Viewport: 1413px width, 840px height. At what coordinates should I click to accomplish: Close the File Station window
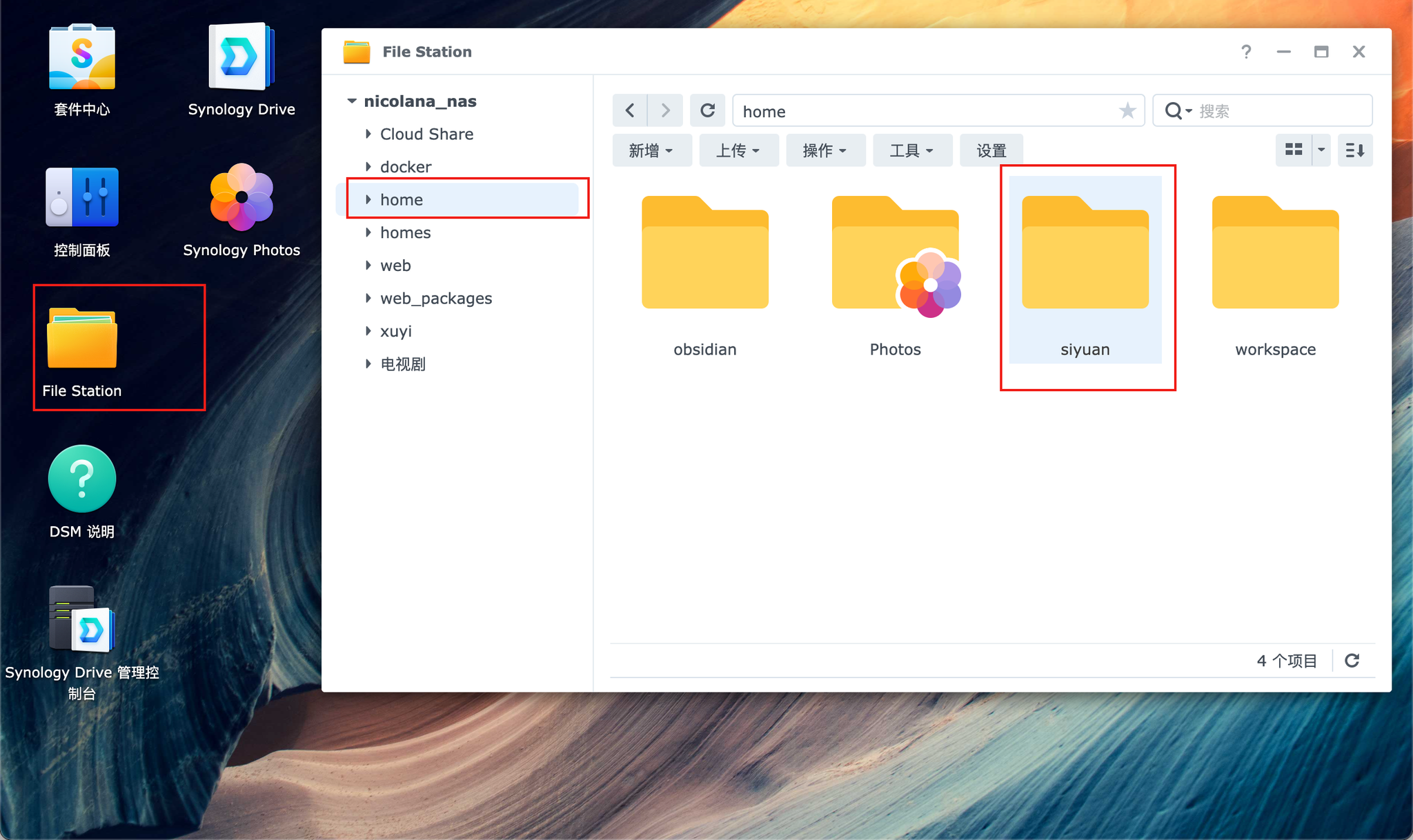[x=1359, y=52]
